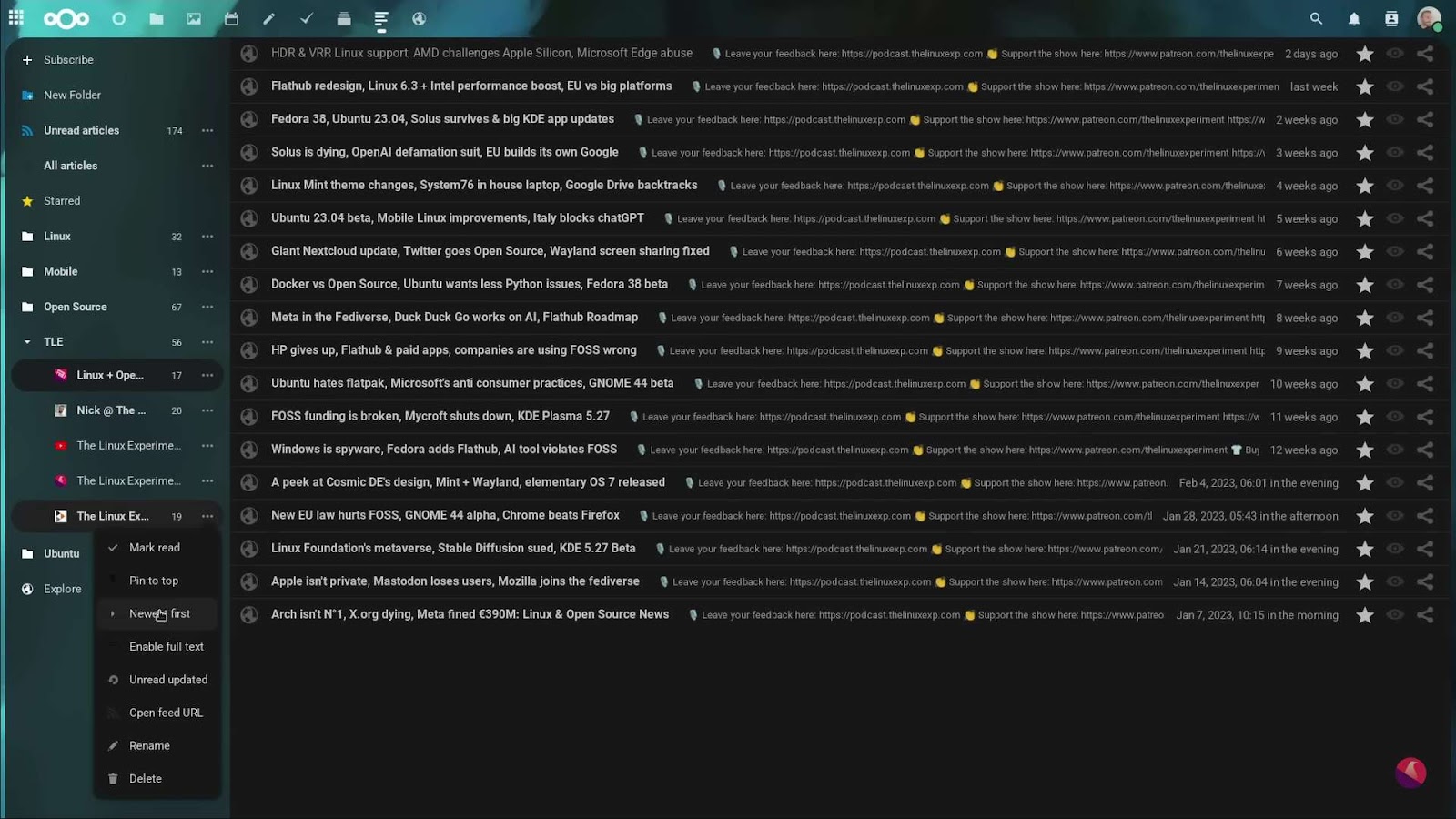The image size is (1456, 819).
Task: Open article Giant Nextcloud update, Twitter goes Open Source
Action: (490, 251)
